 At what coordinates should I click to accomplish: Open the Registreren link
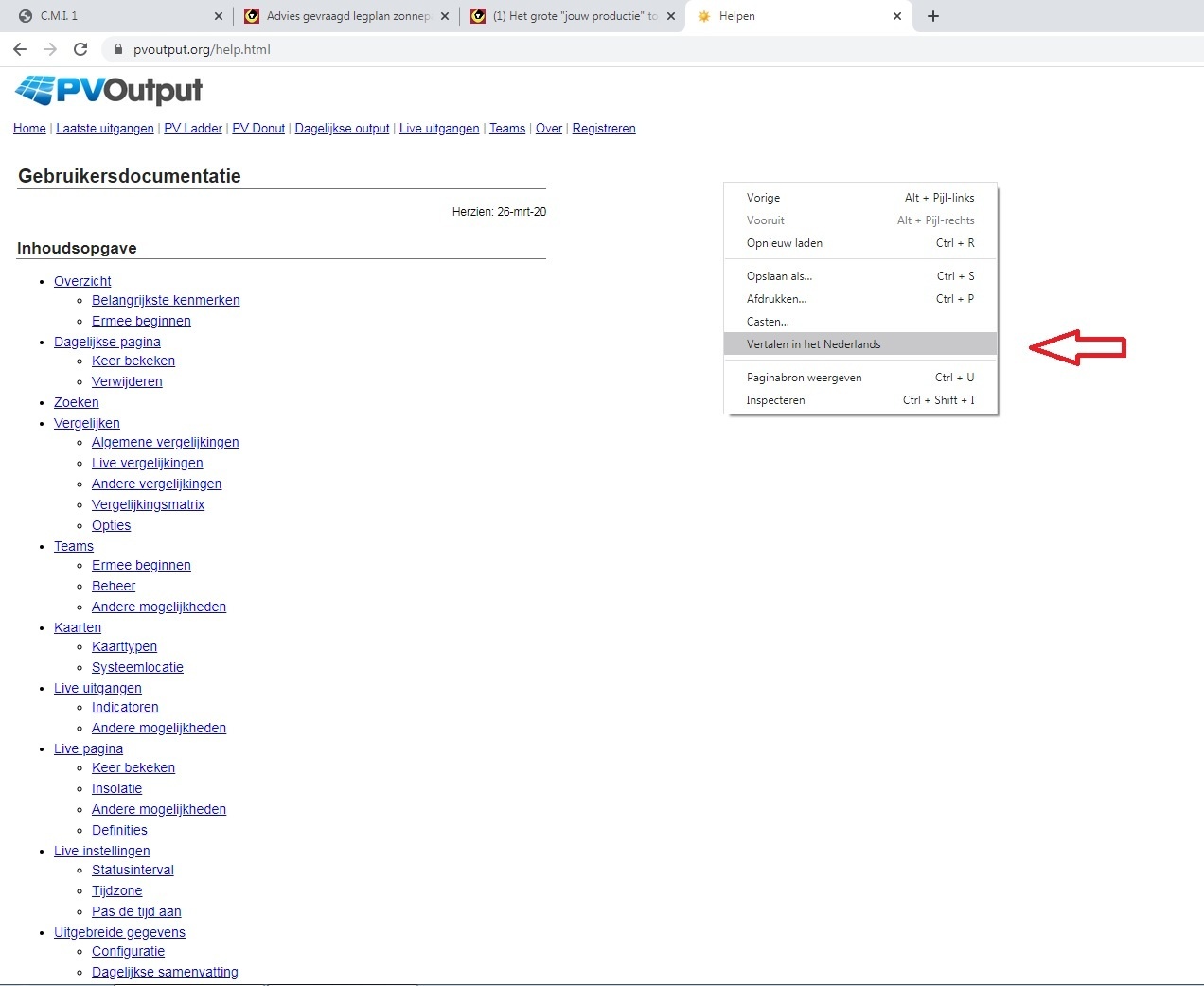point(604,129)
